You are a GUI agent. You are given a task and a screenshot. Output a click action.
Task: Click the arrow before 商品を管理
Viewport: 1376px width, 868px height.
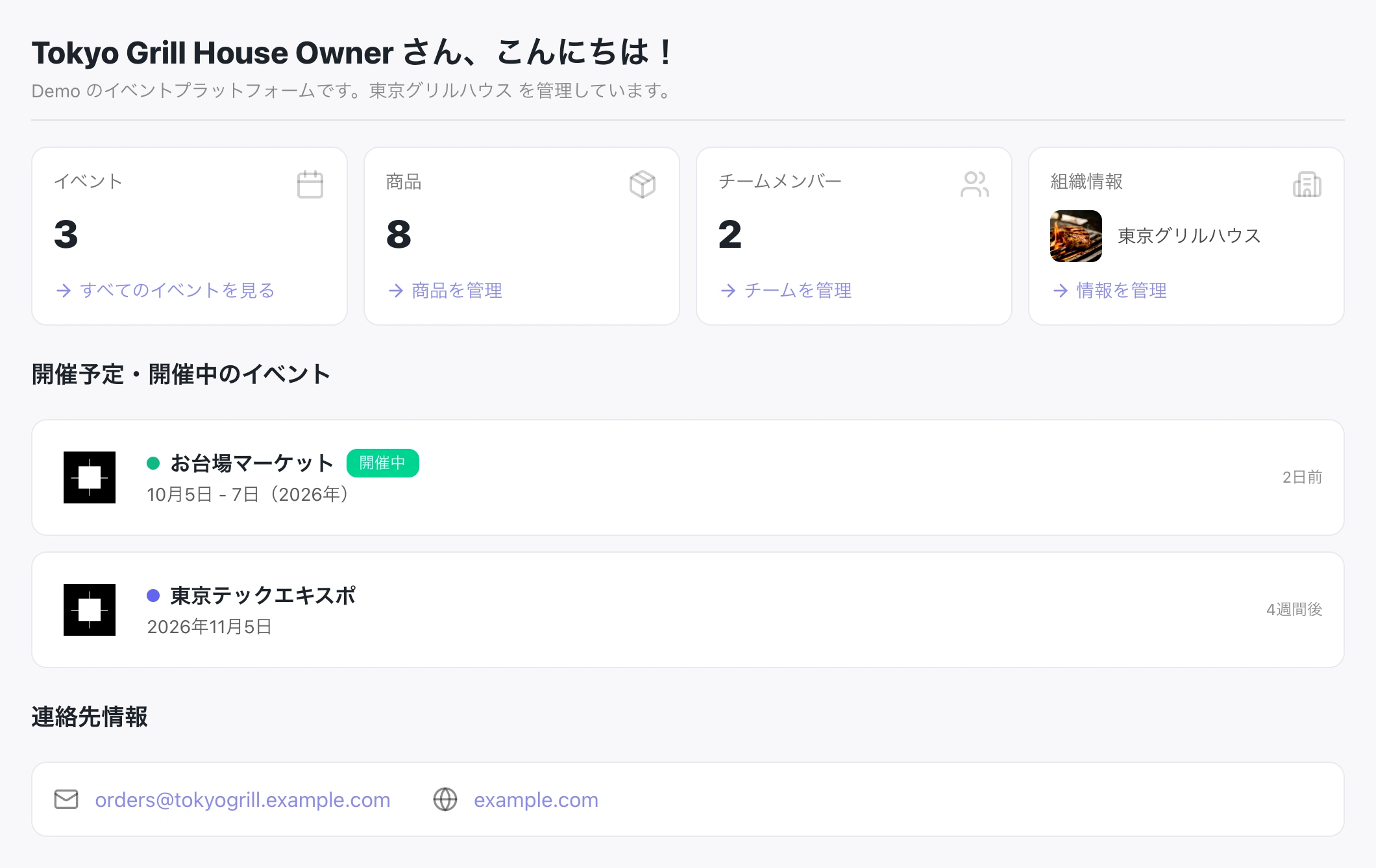coord(396,291)
